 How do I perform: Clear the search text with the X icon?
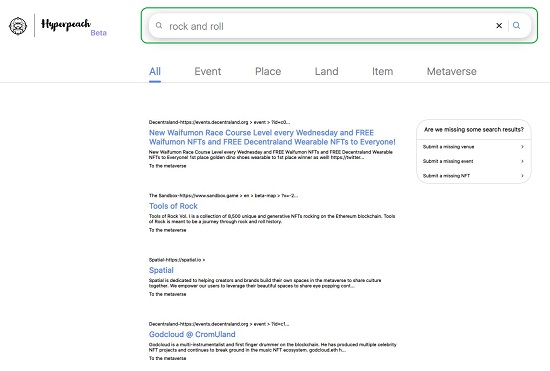click(499, 26)
